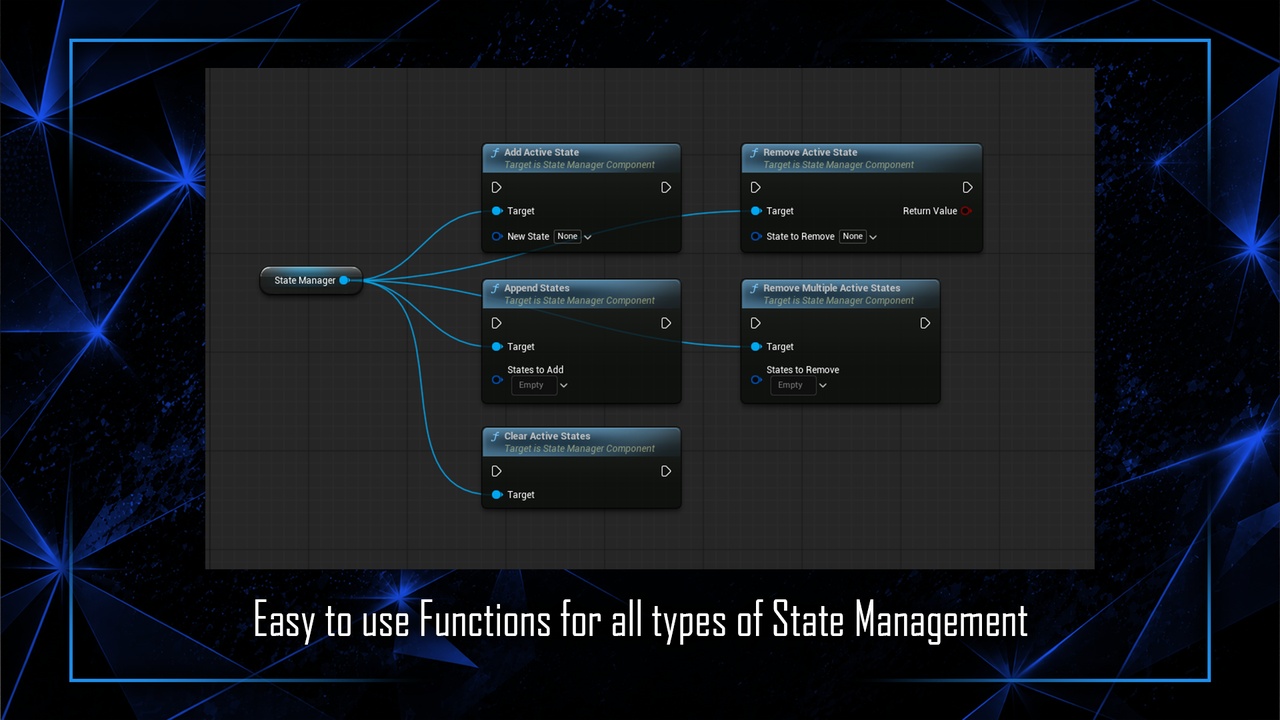
Task: Click Clear Active States exec input pin
Action: pyautogui.click(x=497, y=471)
